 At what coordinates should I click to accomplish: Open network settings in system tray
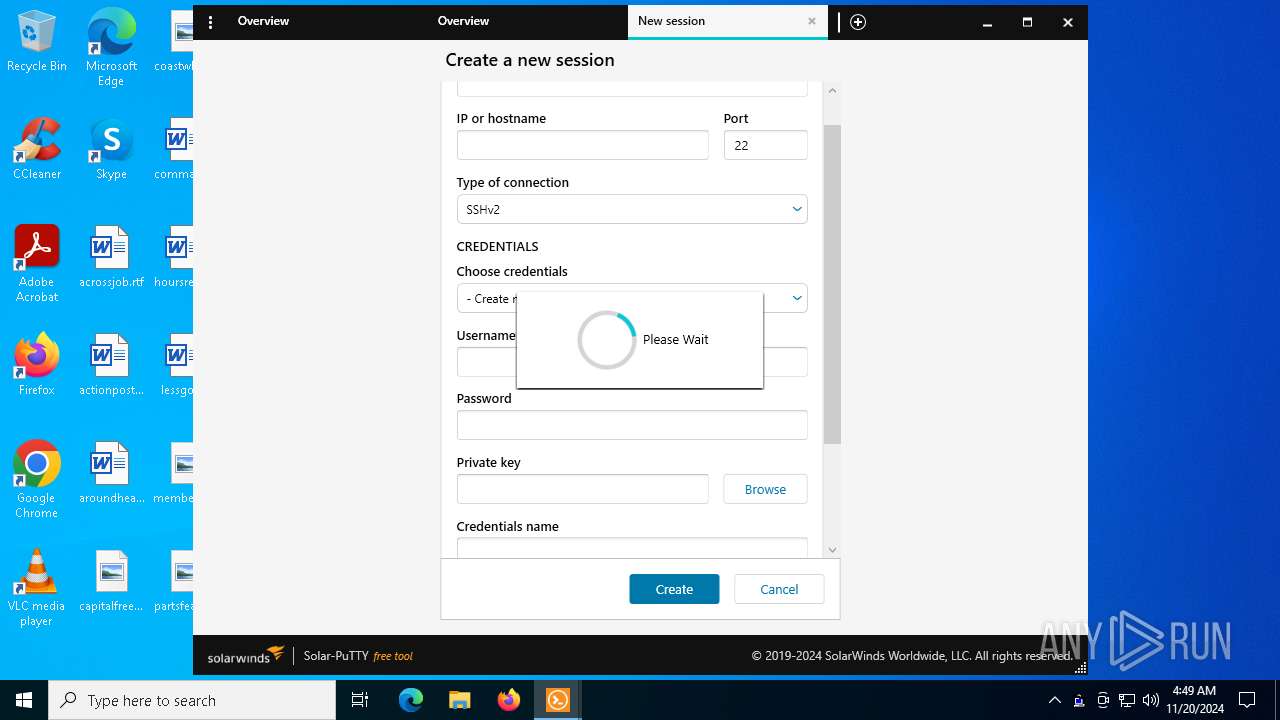[1127, 700]
